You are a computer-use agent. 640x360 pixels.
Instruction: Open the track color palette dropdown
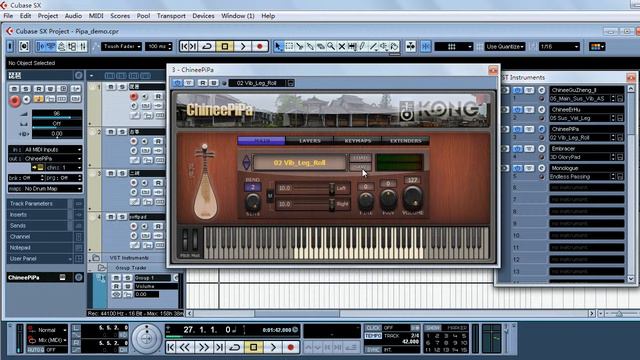597,47
